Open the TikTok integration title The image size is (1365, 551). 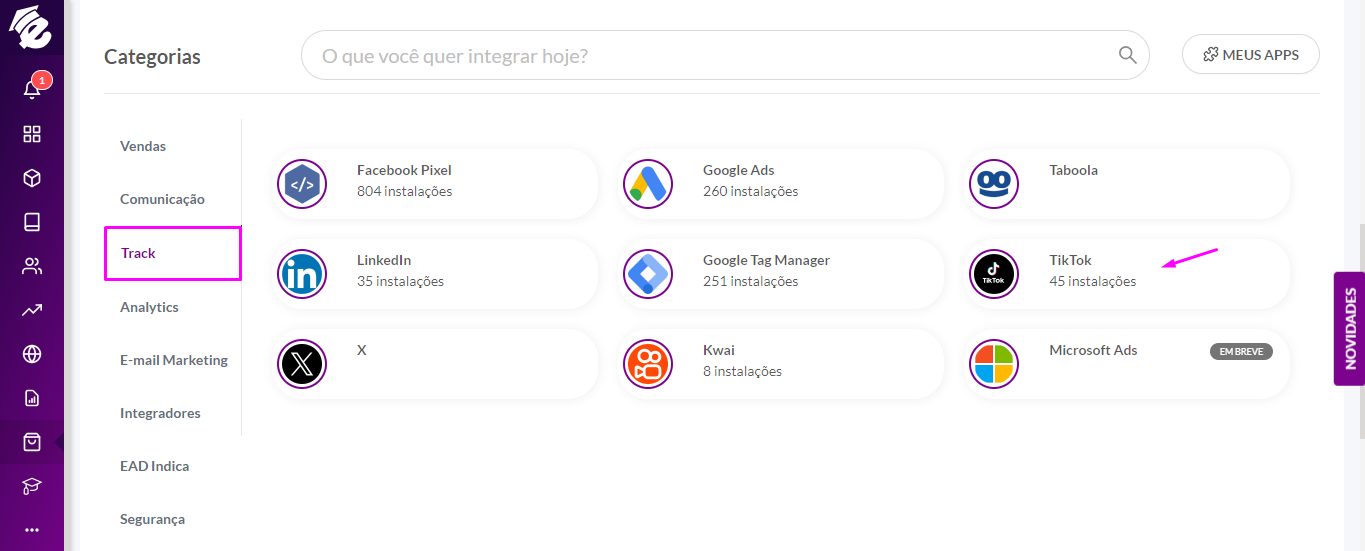(x=1070, y=260)
